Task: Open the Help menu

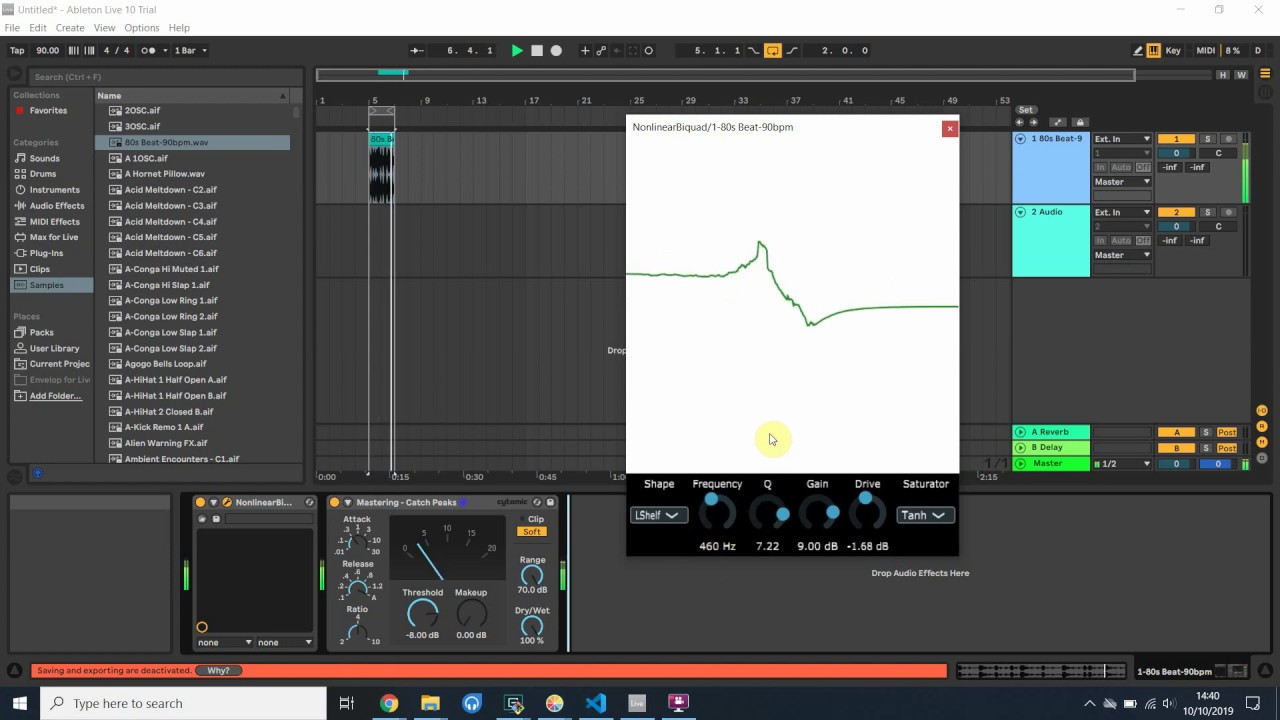Action: click(x=179, y=28)
